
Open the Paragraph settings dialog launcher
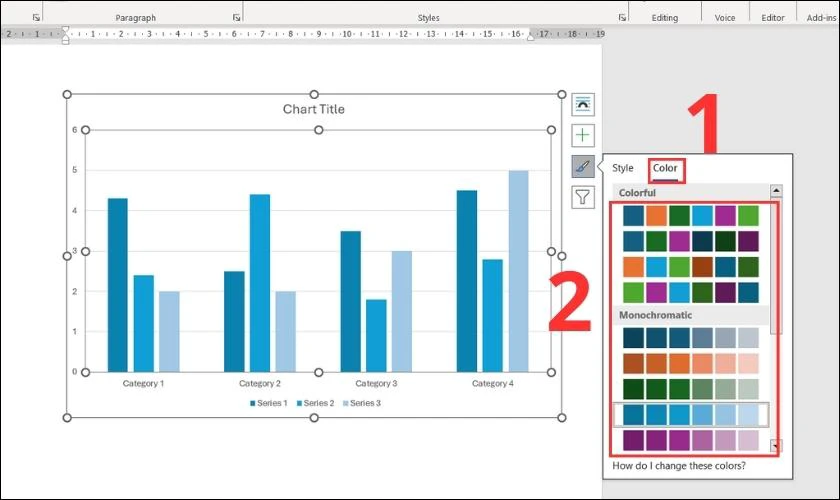pyautogui.click(x=236, y=18)
